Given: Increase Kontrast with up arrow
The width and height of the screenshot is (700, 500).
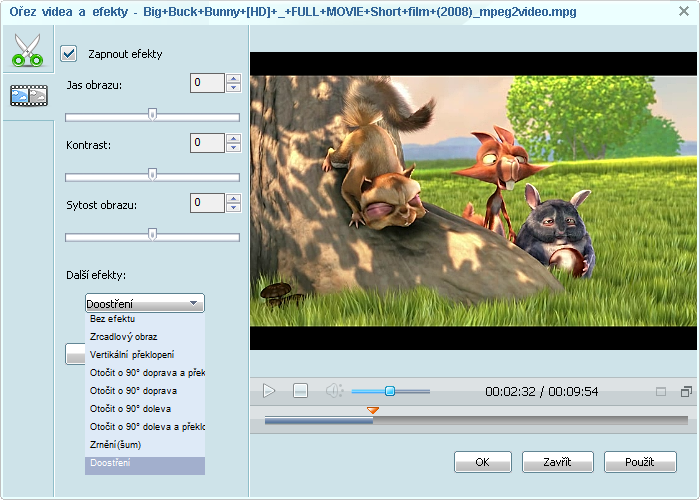Looking at the screenshot, I should 233,138.
